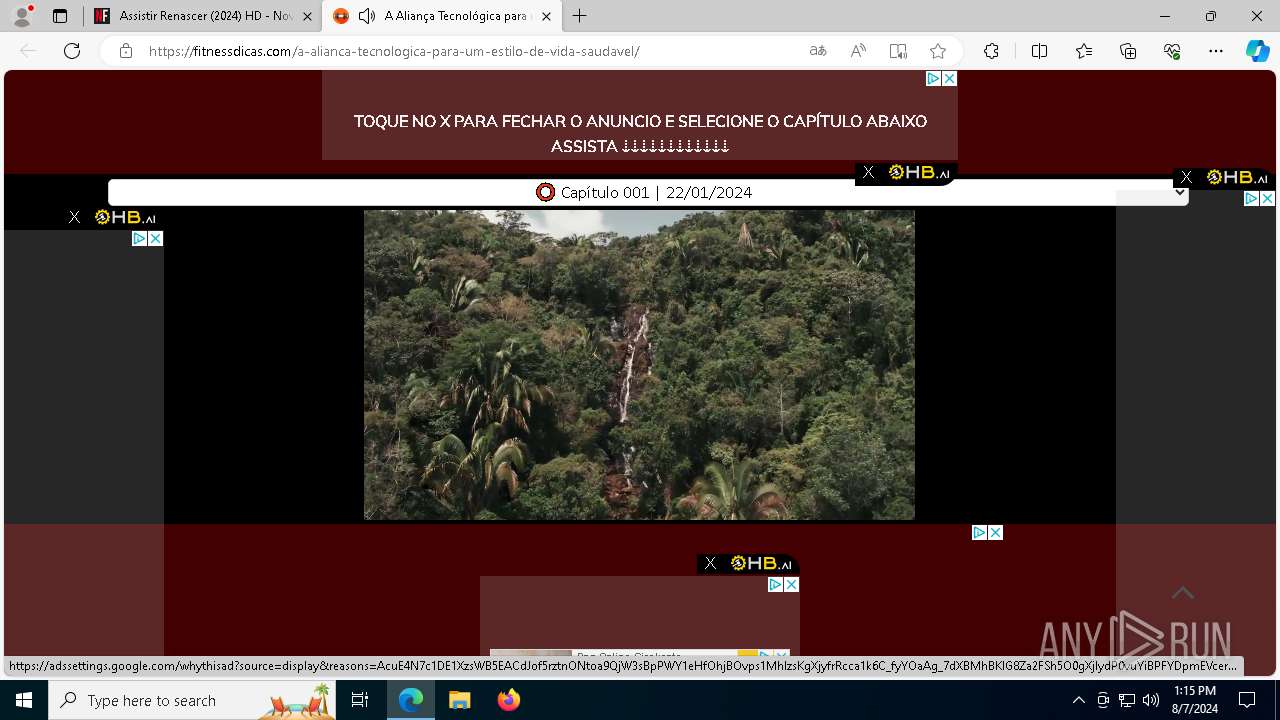
Task: Open AdChoices on the ad below the video
Action: pyautogui.click(x=979, y=532)
